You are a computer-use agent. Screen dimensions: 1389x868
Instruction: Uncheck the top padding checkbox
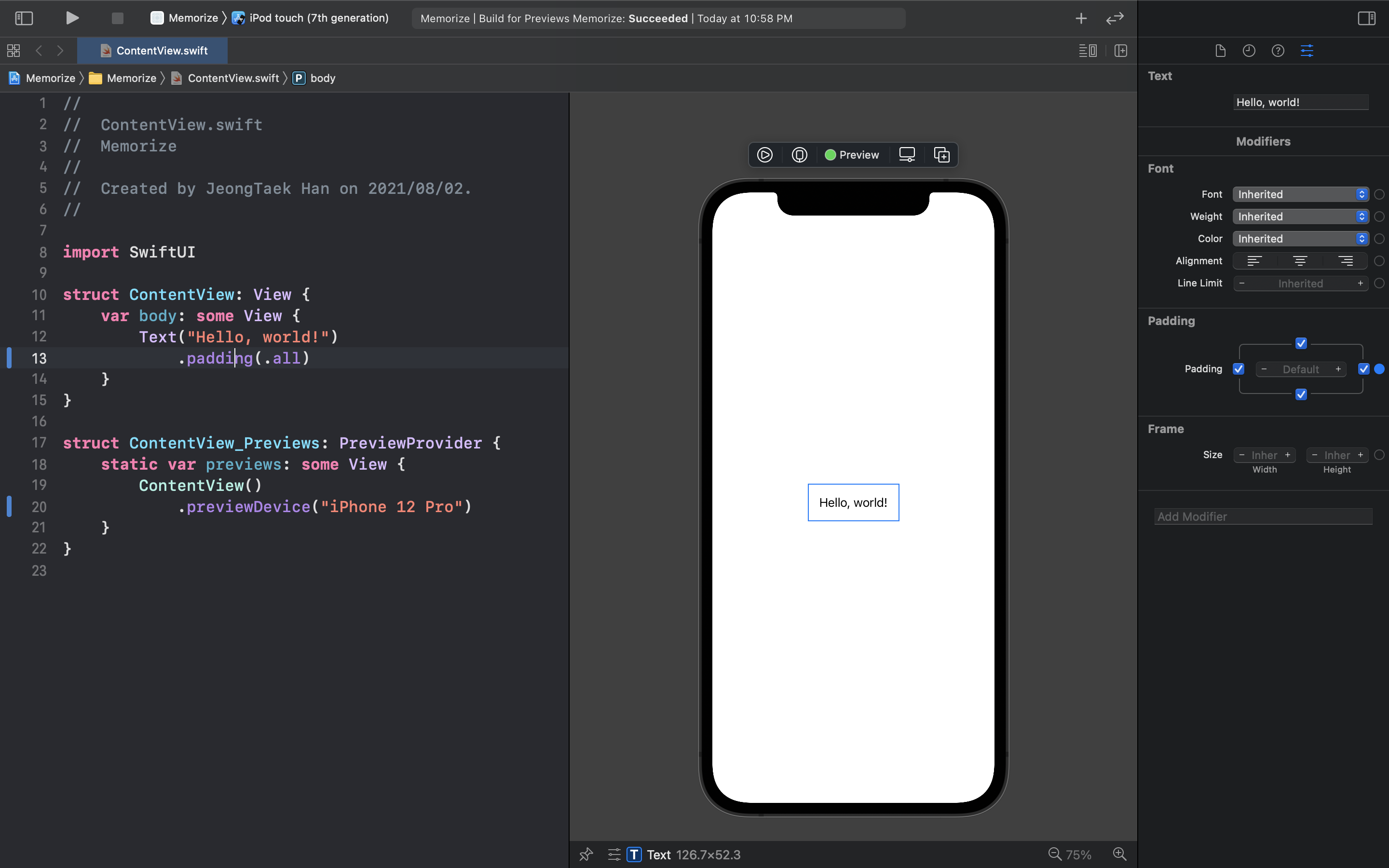(x=1301, y=343)
